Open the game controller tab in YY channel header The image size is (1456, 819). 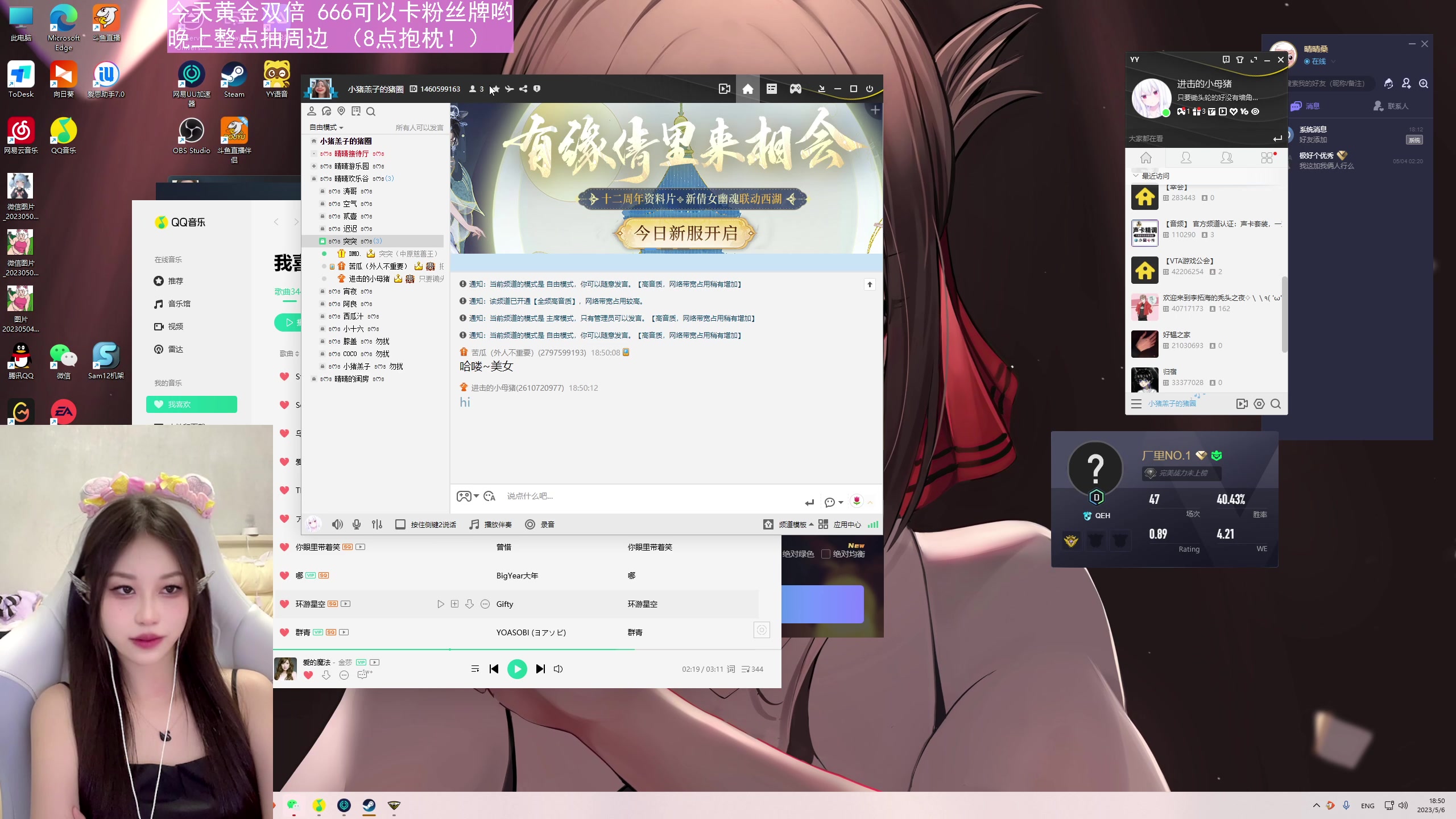[x=795, y=89]
